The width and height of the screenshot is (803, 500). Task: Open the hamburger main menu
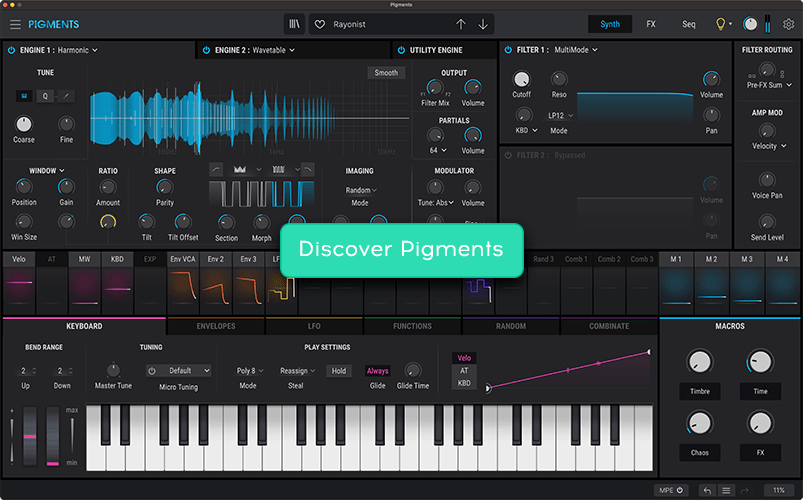coord(15,24)
